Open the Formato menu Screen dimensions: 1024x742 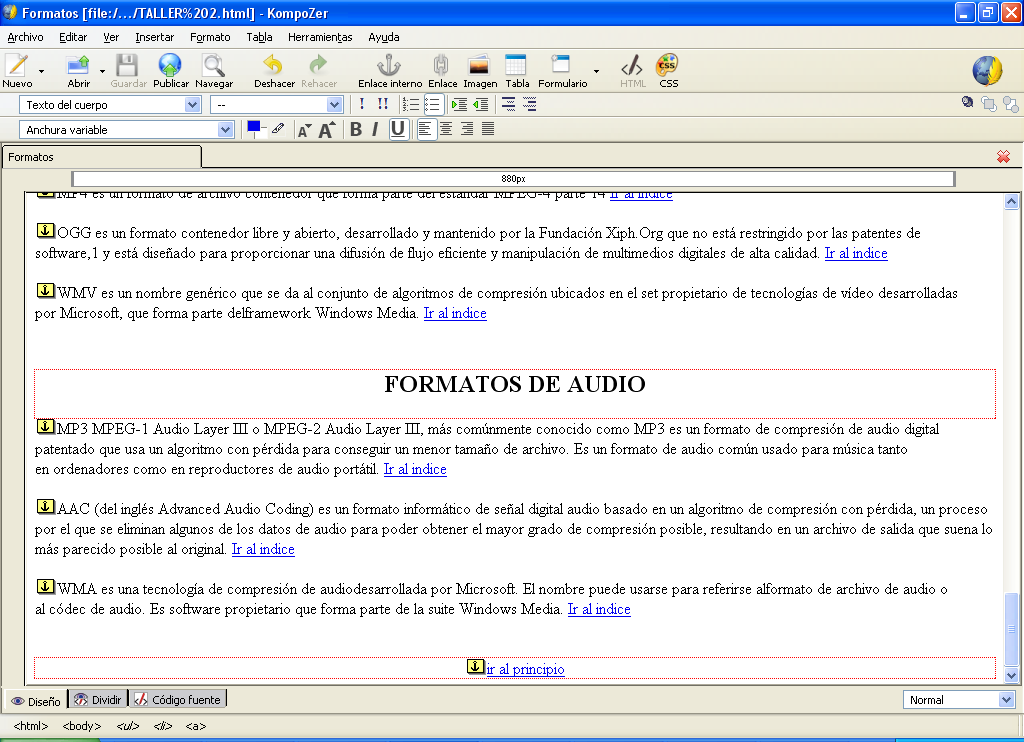click(210, 37)
